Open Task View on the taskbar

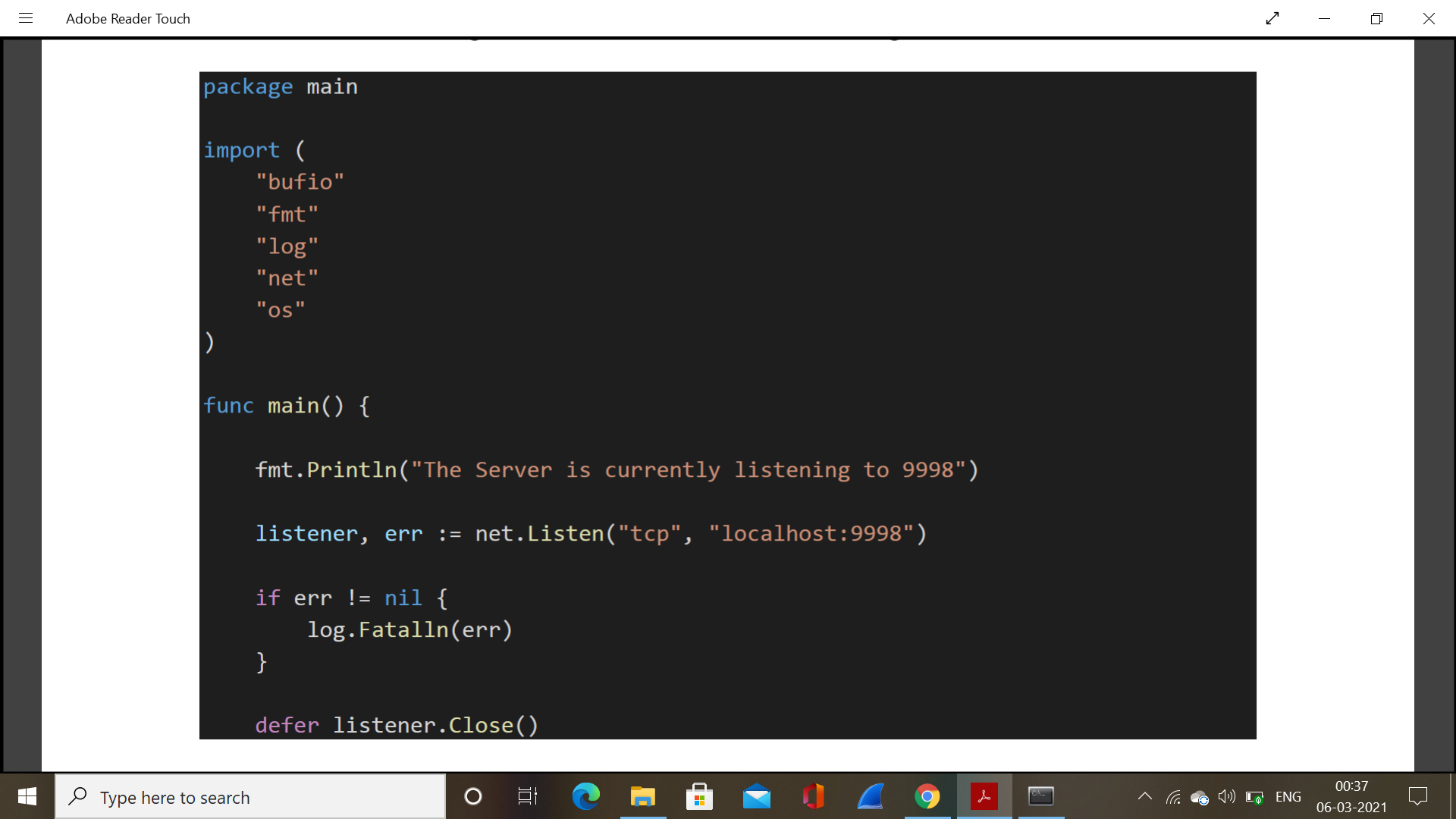tap(527, 796)
